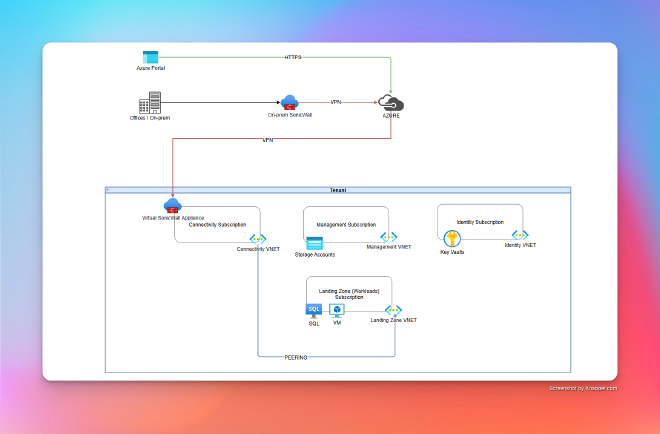Click the HTTPS connector label
Image resolution: width=660 pixels, height=434 pixels.
click(293, 57)
